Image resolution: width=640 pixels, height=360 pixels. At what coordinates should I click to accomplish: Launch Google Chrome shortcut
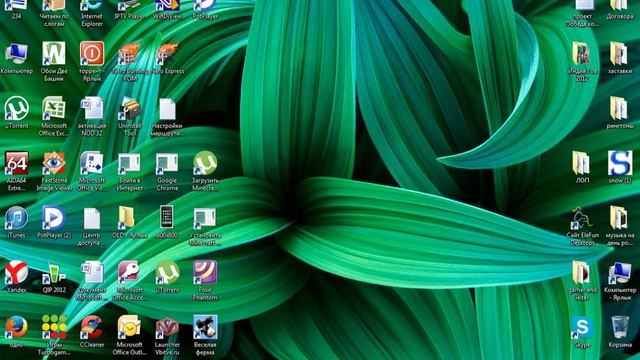coord(167,172)
